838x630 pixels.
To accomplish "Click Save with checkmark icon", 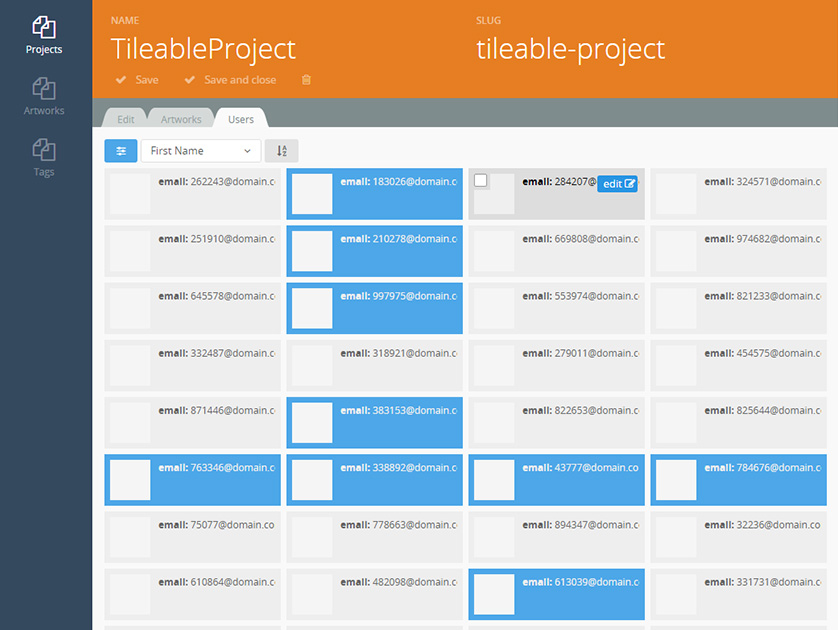I will (x=137, y=80).
